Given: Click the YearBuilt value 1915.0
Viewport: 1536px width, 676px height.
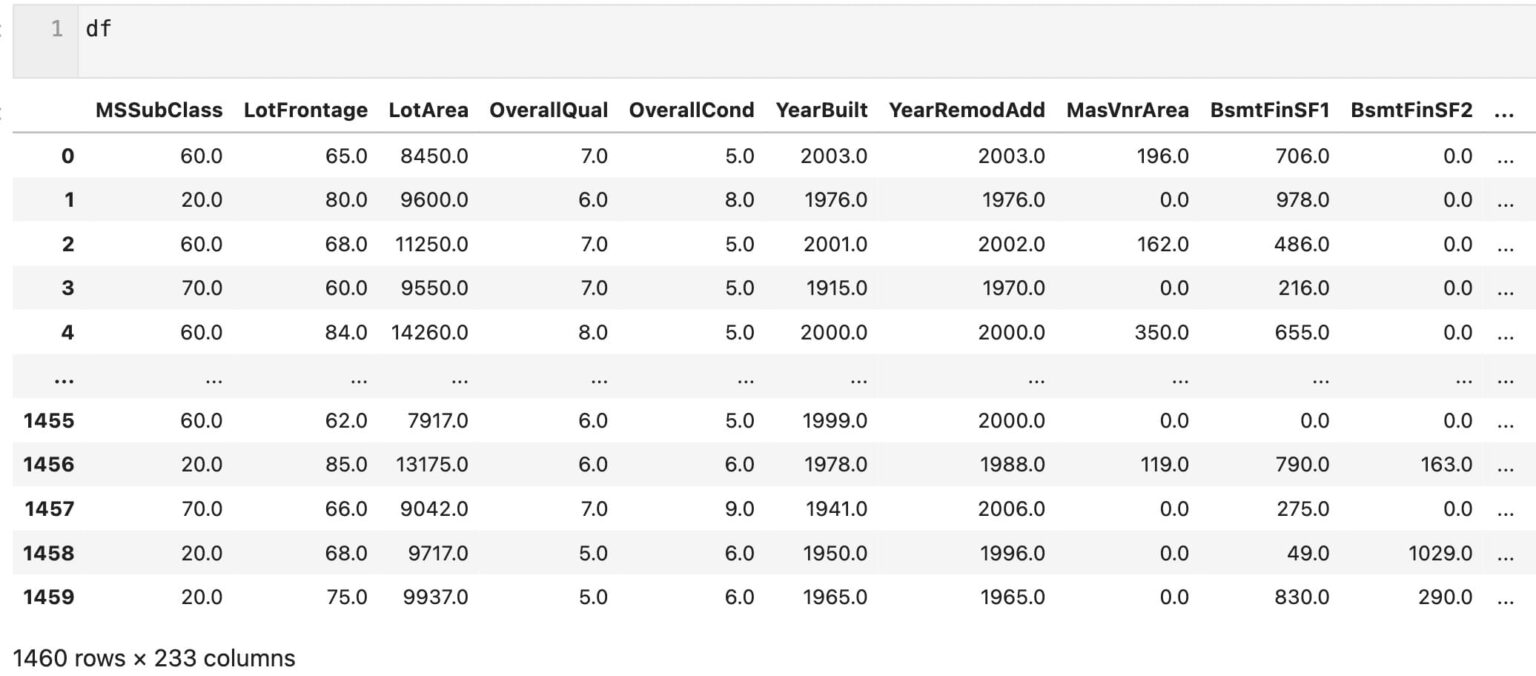Looking at the screenshot, I should pyautogui.click(x=836, y=288).
